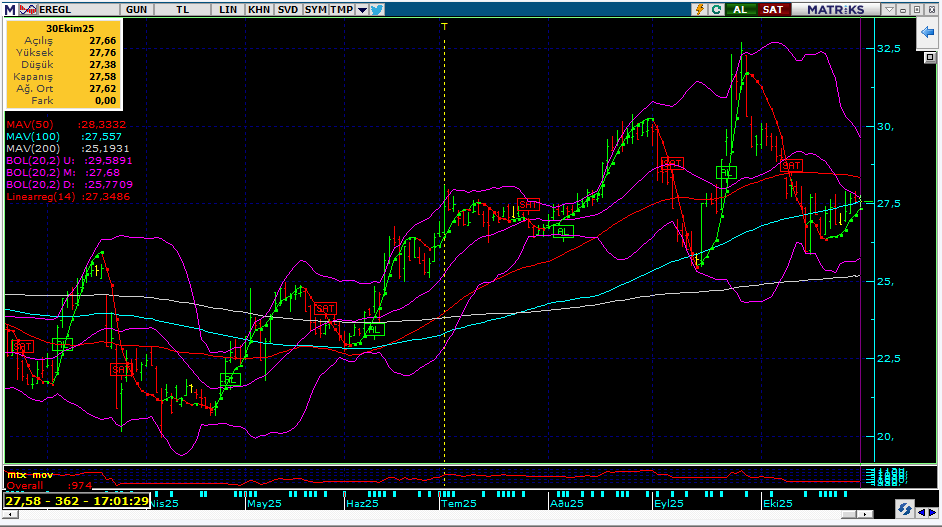Click the blue sync icon at bottom right
Screen dimensions: 942x527
[902, 509]
